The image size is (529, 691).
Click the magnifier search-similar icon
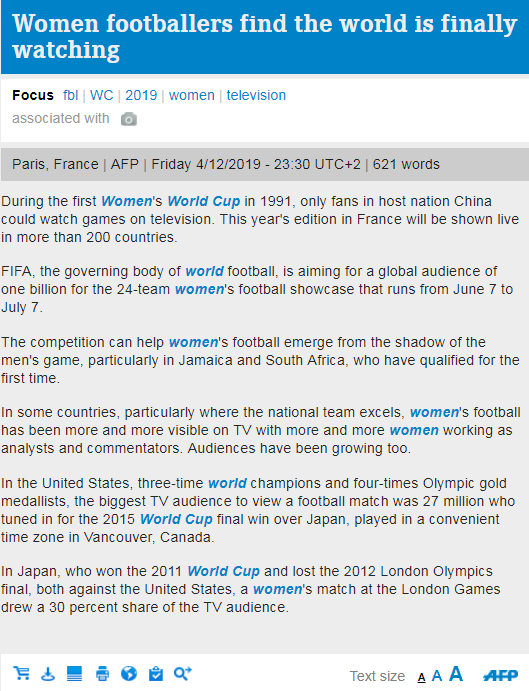tap(183, 673)
